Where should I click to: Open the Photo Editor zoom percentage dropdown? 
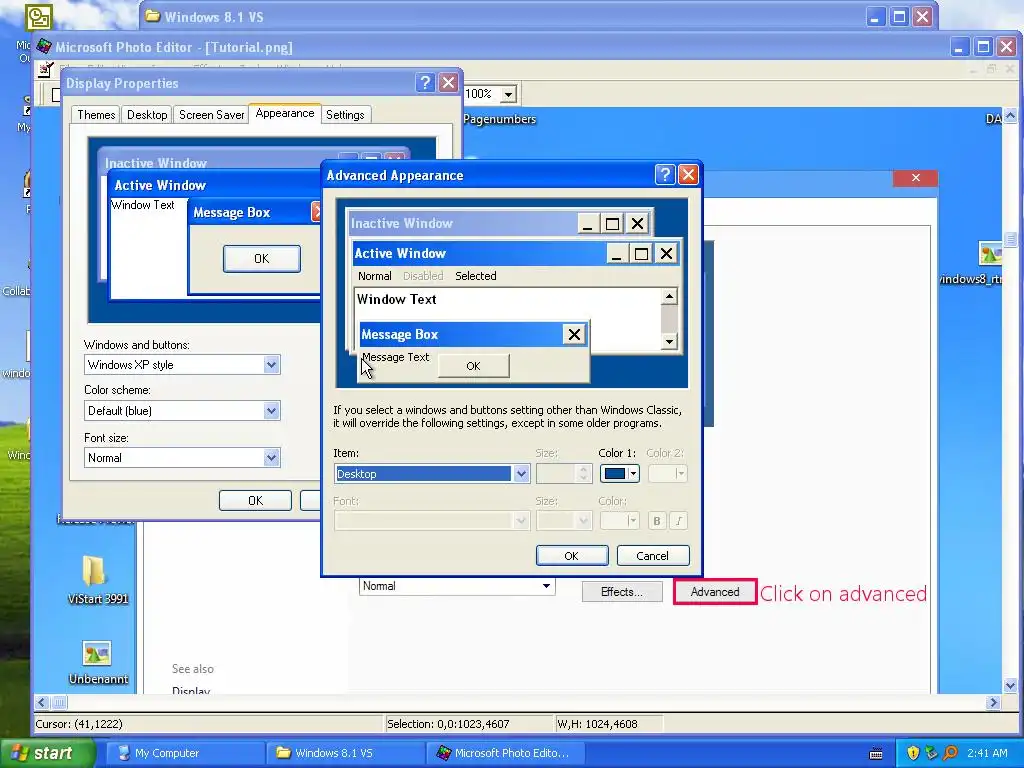[x=508, y=94]
